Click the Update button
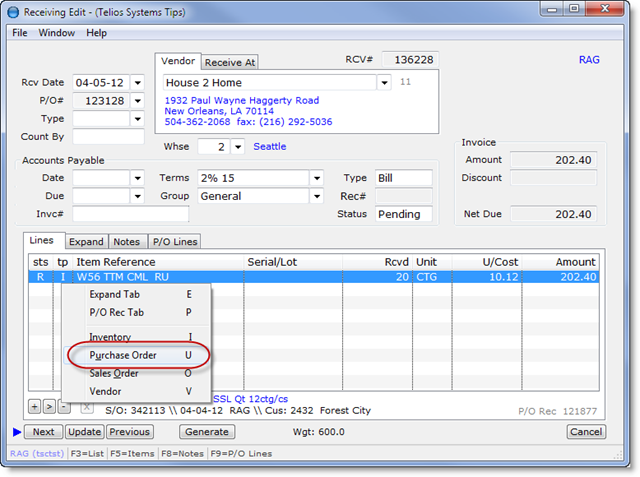640x477 pixels. 84,432
